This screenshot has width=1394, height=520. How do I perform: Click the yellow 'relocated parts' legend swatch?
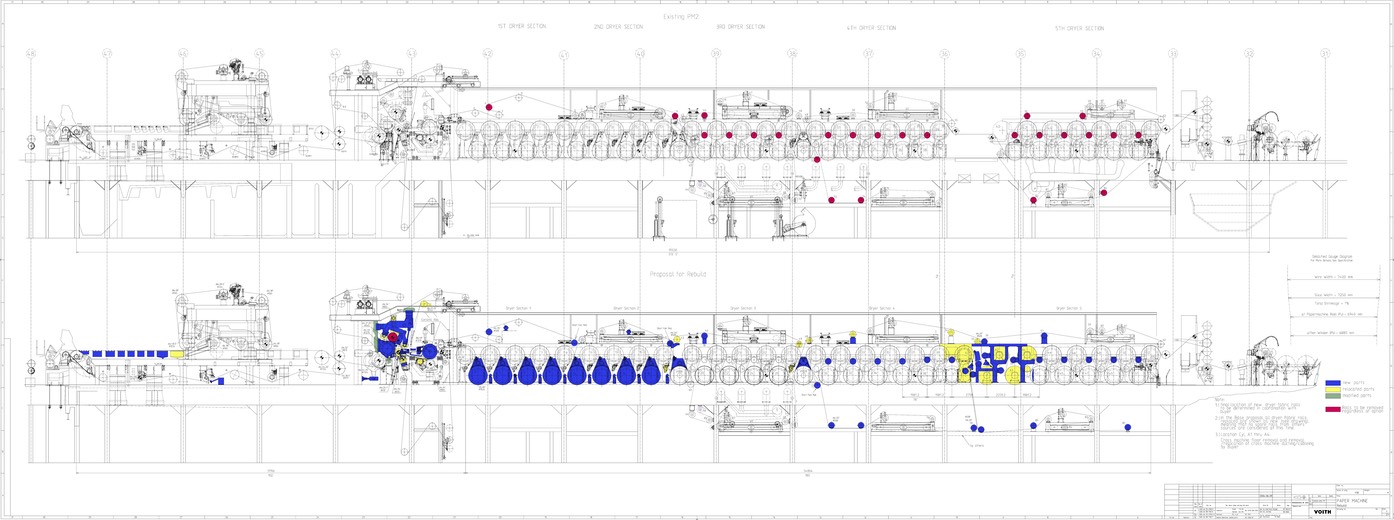click(1333, 389)
